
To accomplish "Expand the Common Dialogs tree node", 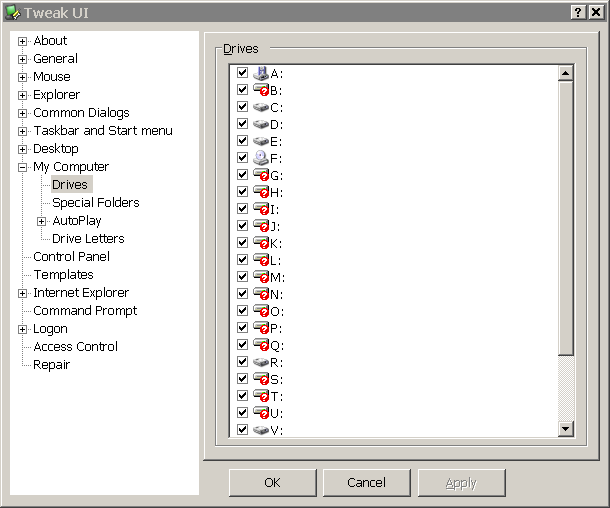I will coord(23,113).
